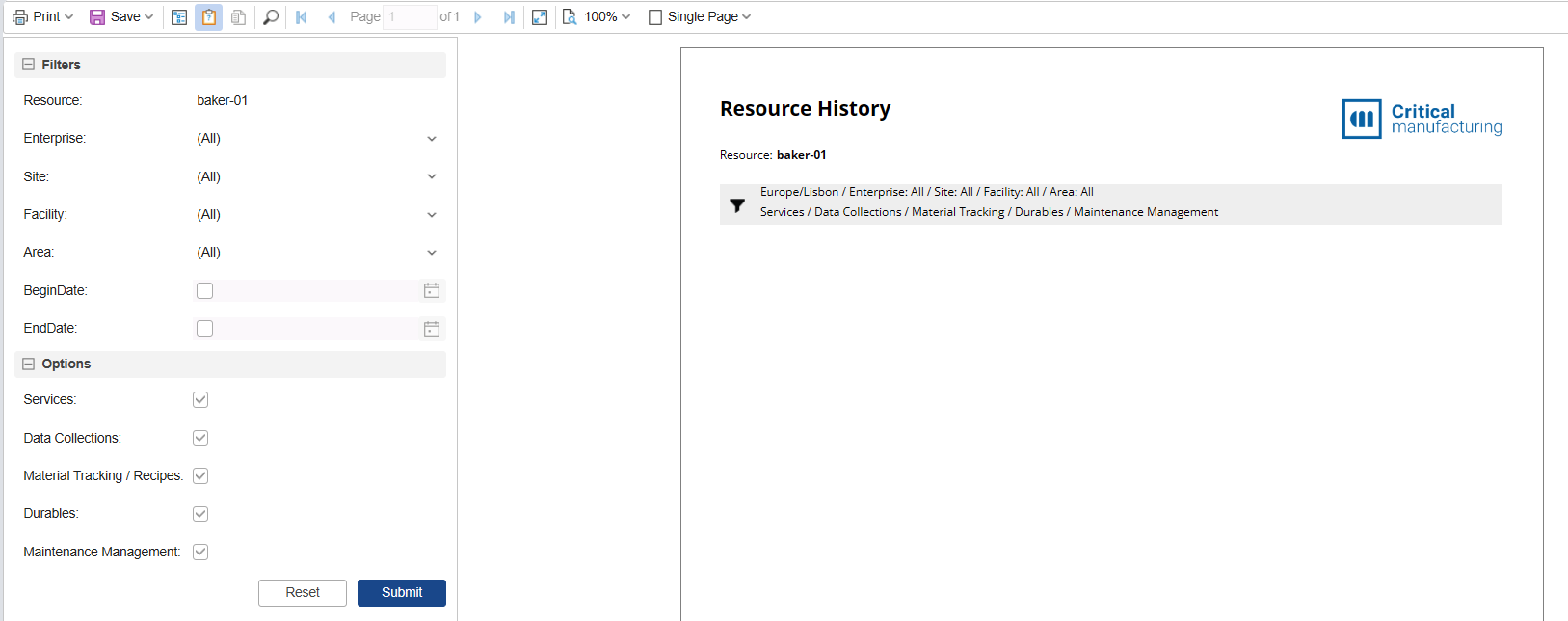
Task: Go to the previous page
Action: [332, 17]
